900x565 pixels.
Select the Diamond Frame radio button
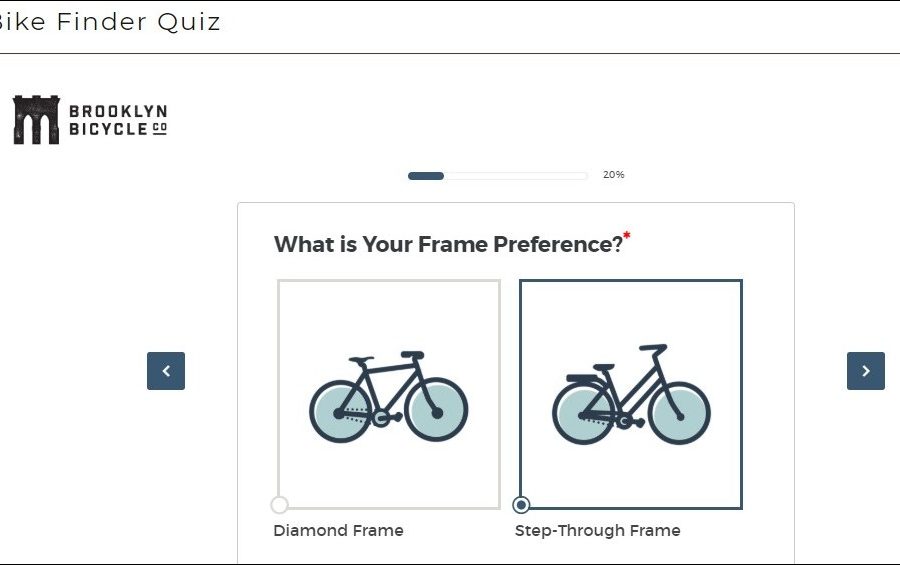click(x=280, y=505)
